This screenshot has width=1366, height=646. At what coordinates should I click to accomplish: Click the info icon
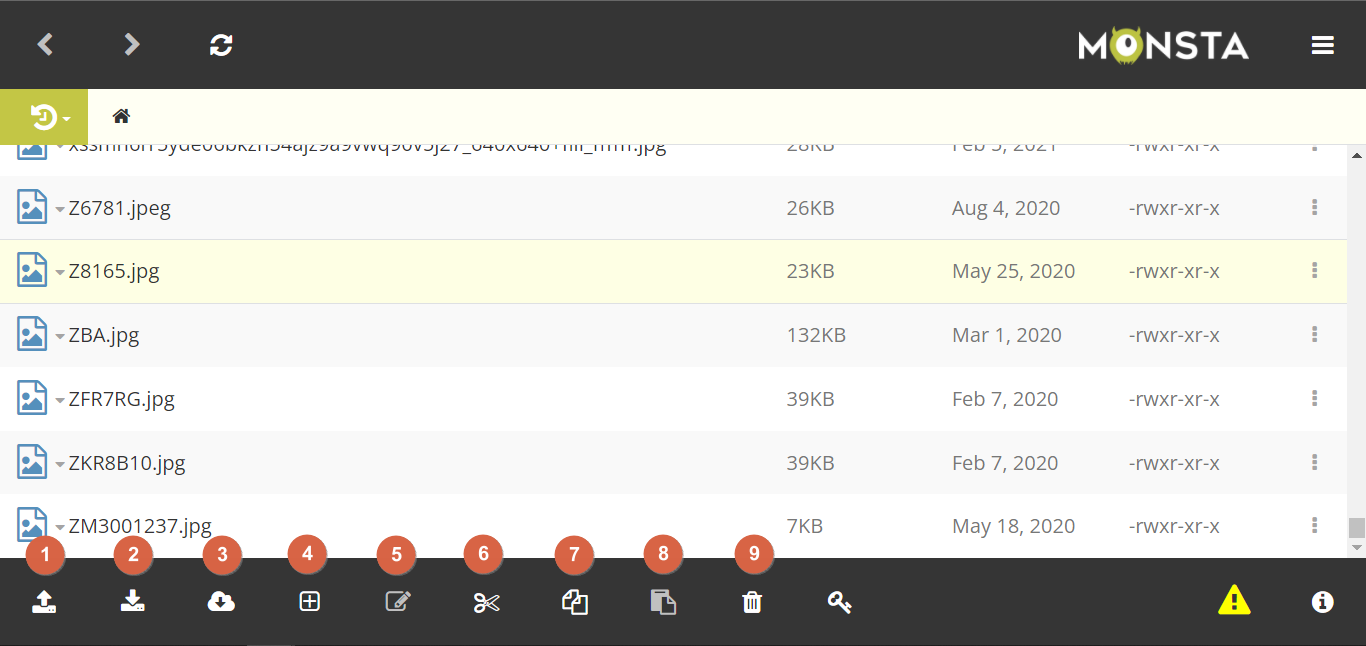pyautogui.click(x=1323, y=602)
